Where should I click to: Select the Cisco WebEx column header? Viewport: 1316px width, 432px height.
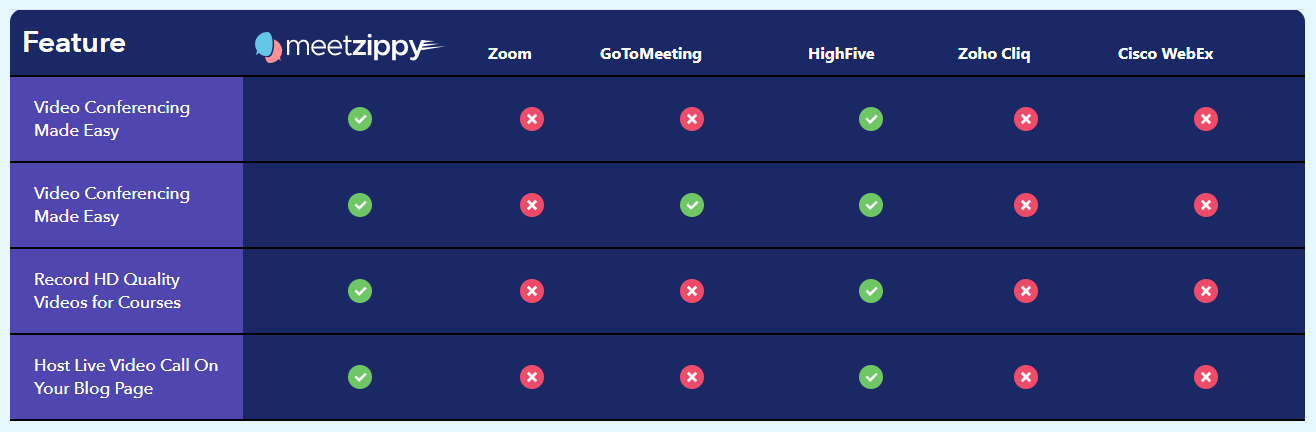pyautogui.click(x=1166, y=54)
